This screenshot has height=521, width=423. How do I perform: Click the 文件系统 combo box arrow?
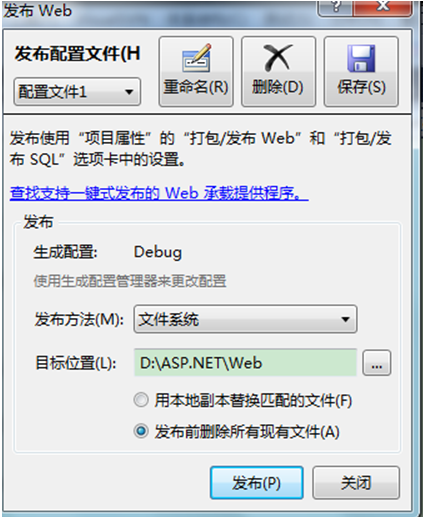tap(346, 319)
